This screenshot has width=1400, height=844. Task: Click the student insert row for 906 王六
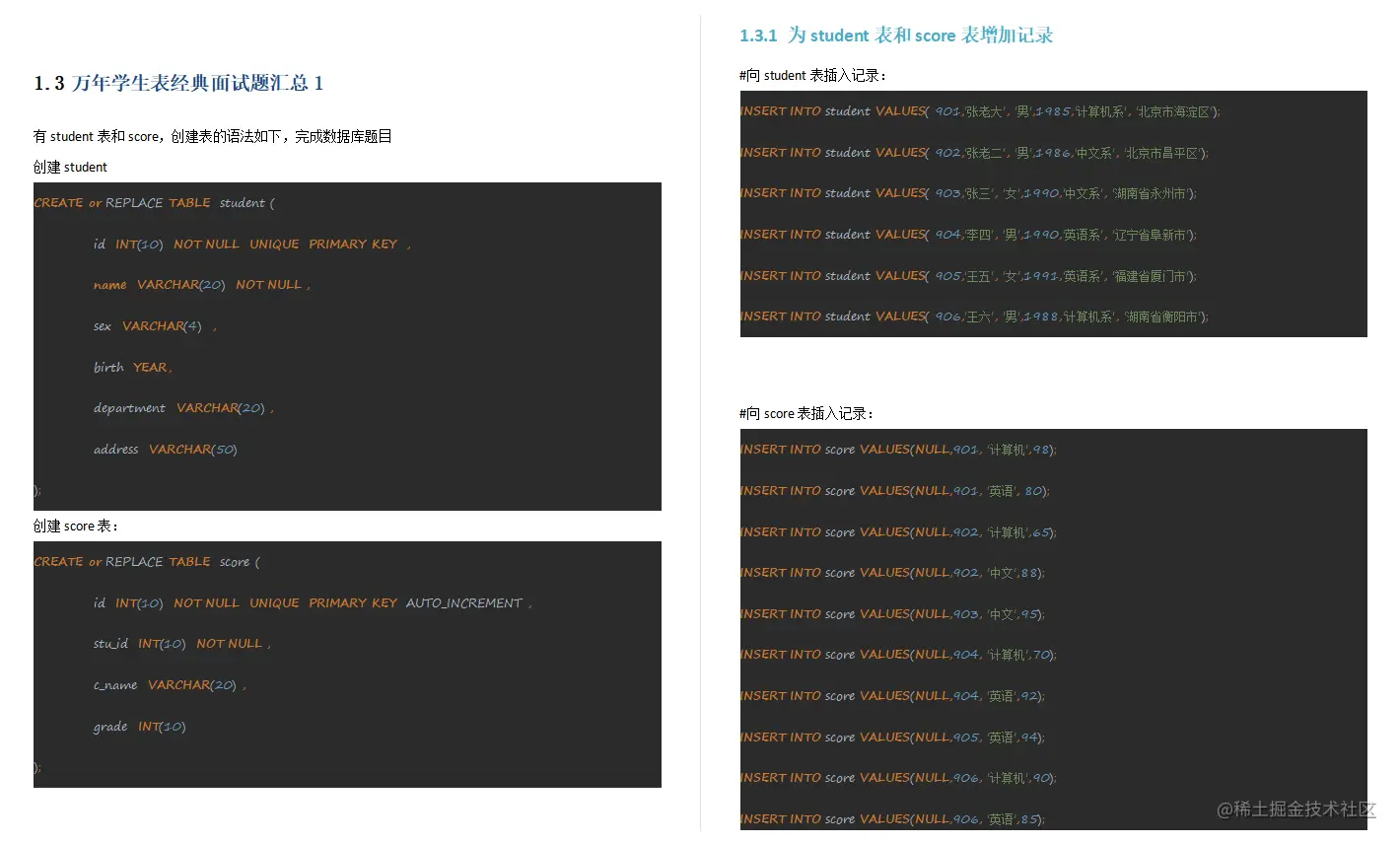click(975, 316)
